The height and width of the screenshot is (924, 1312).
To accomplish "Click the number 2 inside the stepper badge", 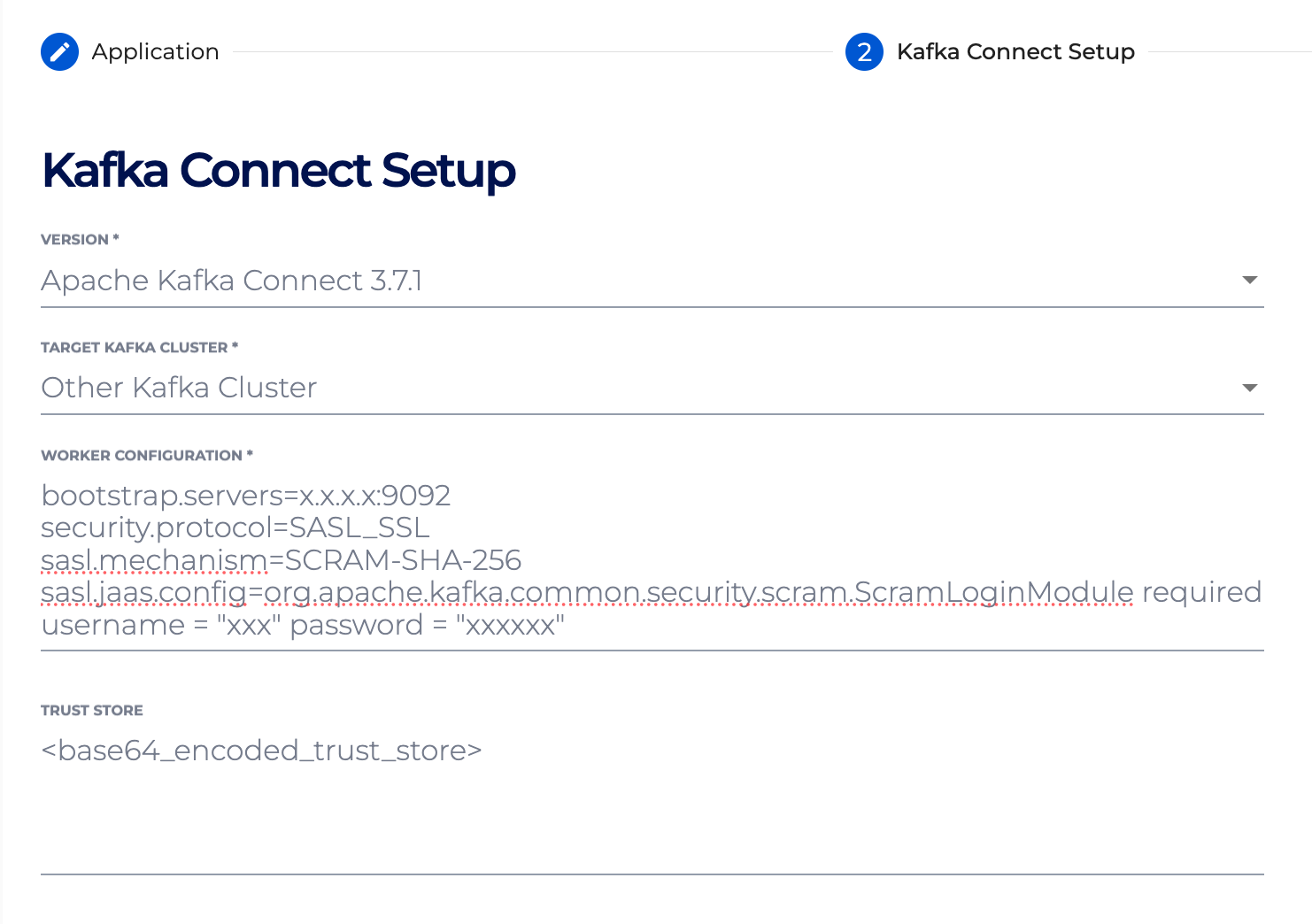I will [x=864, y=51].
